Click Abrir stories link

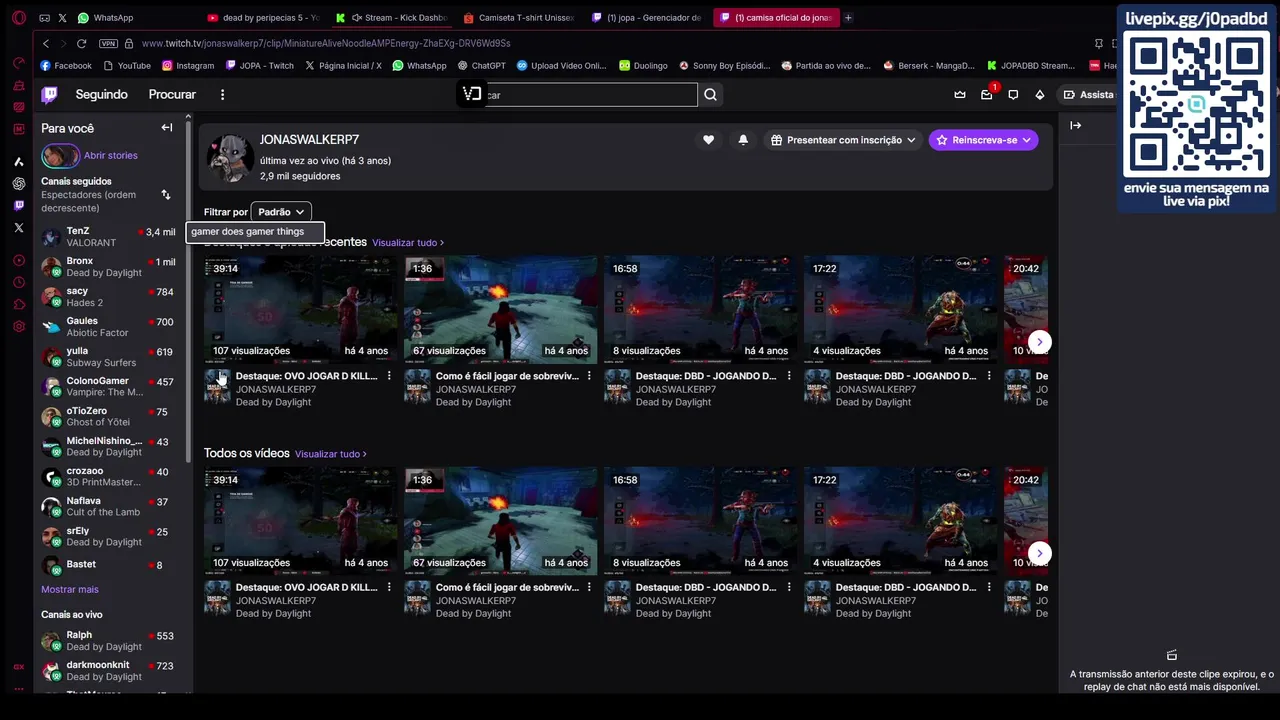click(111, 155)
